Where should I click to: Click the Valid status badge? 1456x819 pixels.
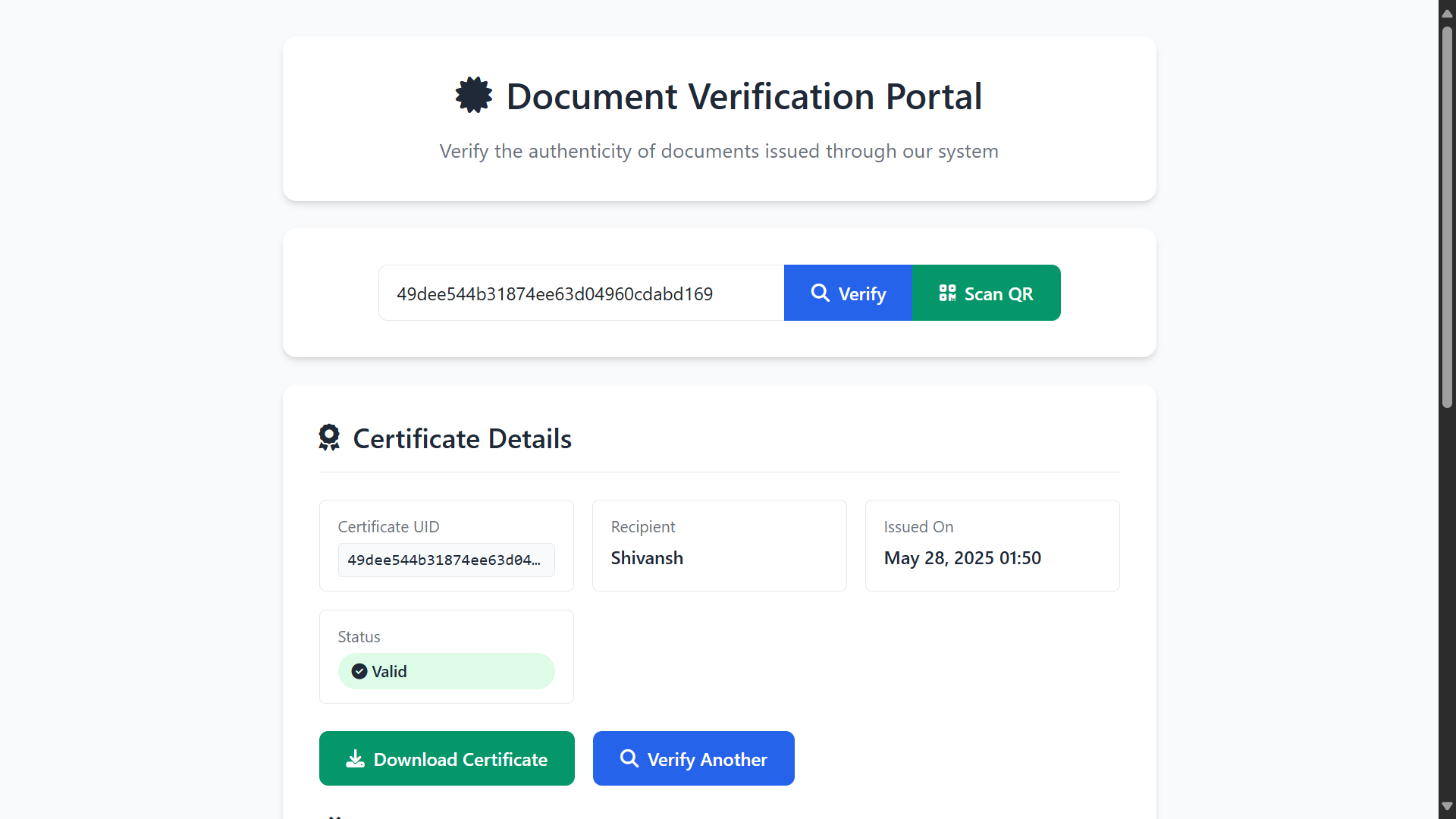tap(446, 671)
